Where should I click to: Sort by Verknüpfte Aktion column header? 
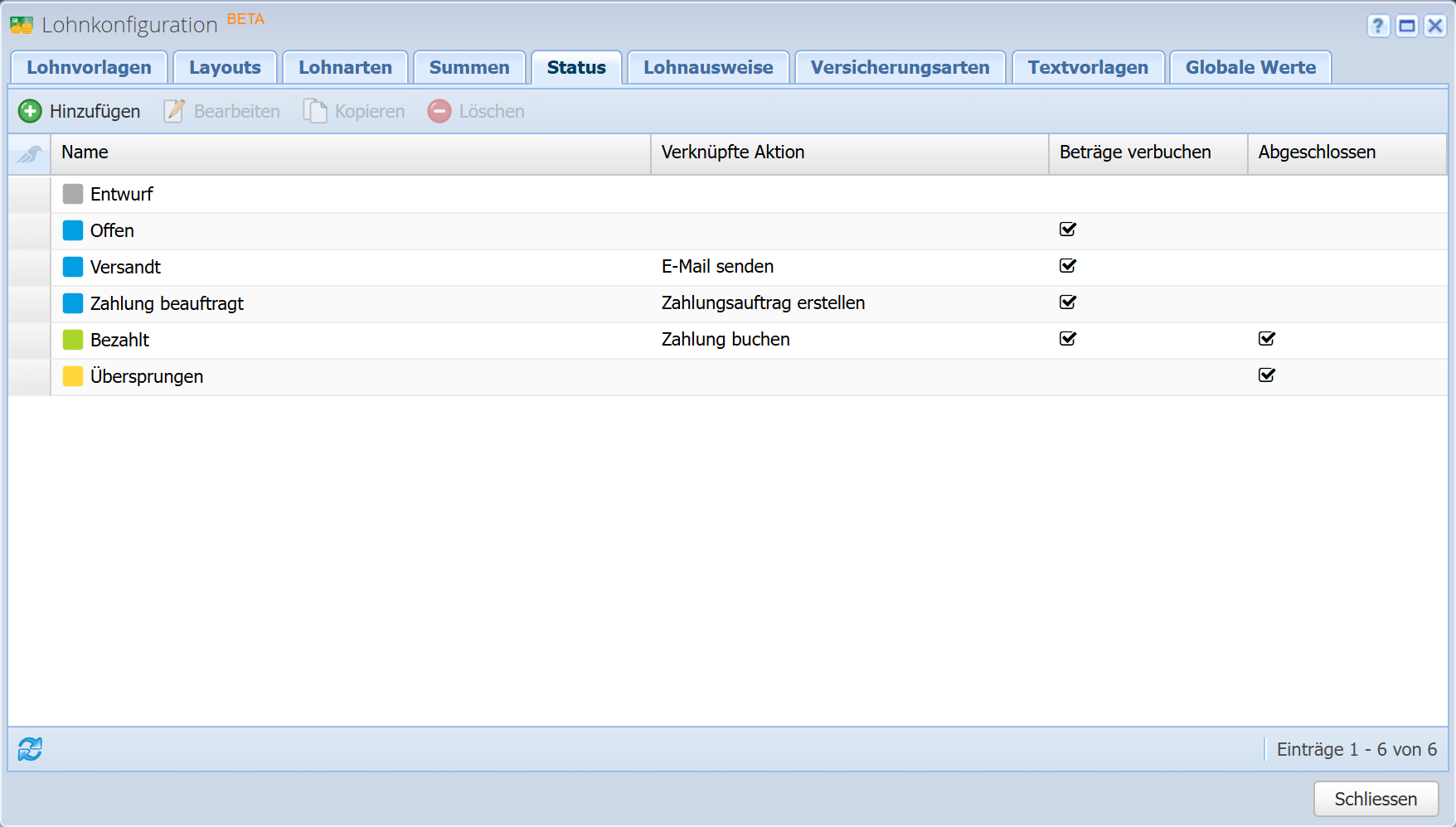coord(849,153)
